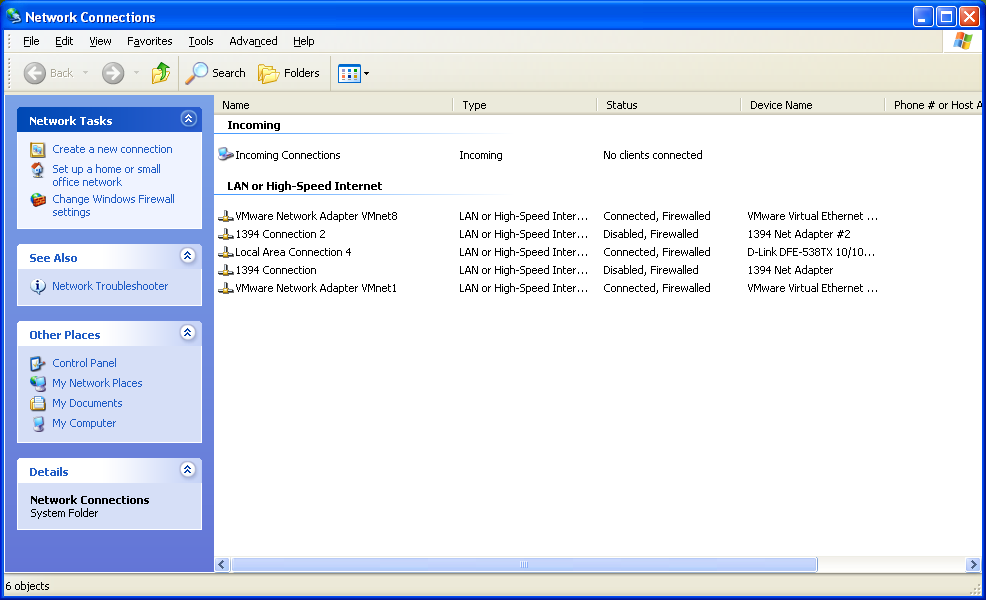Click the Create a new connection link
This screenshot has width=986, height=600.
pyautogui.click(x=112, y=149)
